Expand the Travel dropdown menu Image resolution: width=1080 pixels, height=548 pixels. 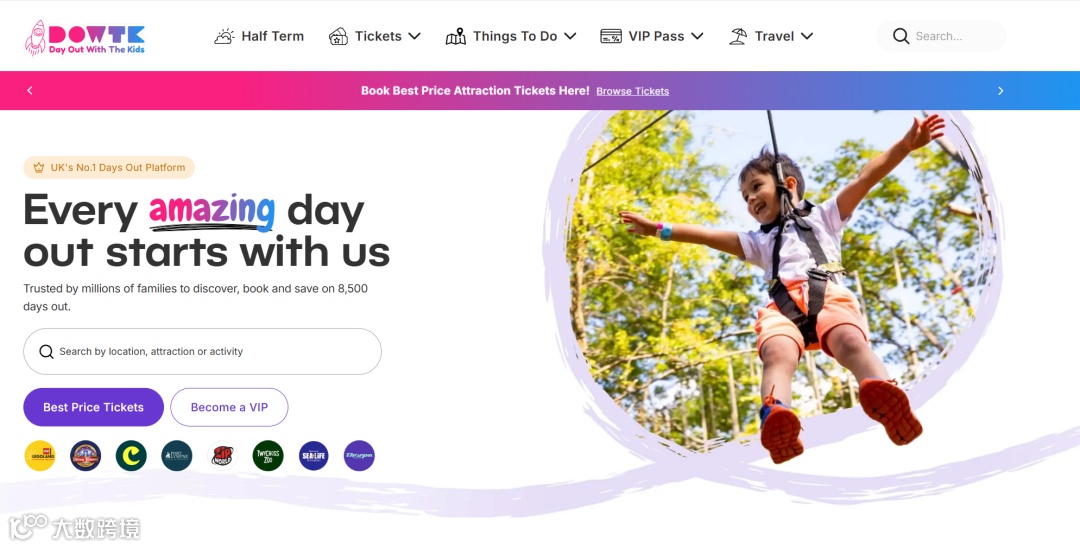point(771,36)
